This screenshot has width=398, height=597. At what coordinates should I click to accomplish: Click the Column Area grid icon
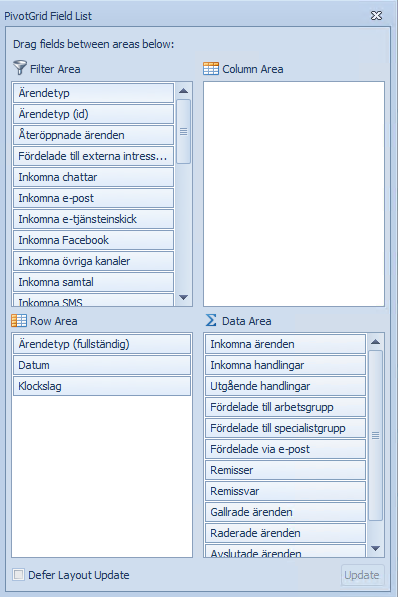pos(211,69)
